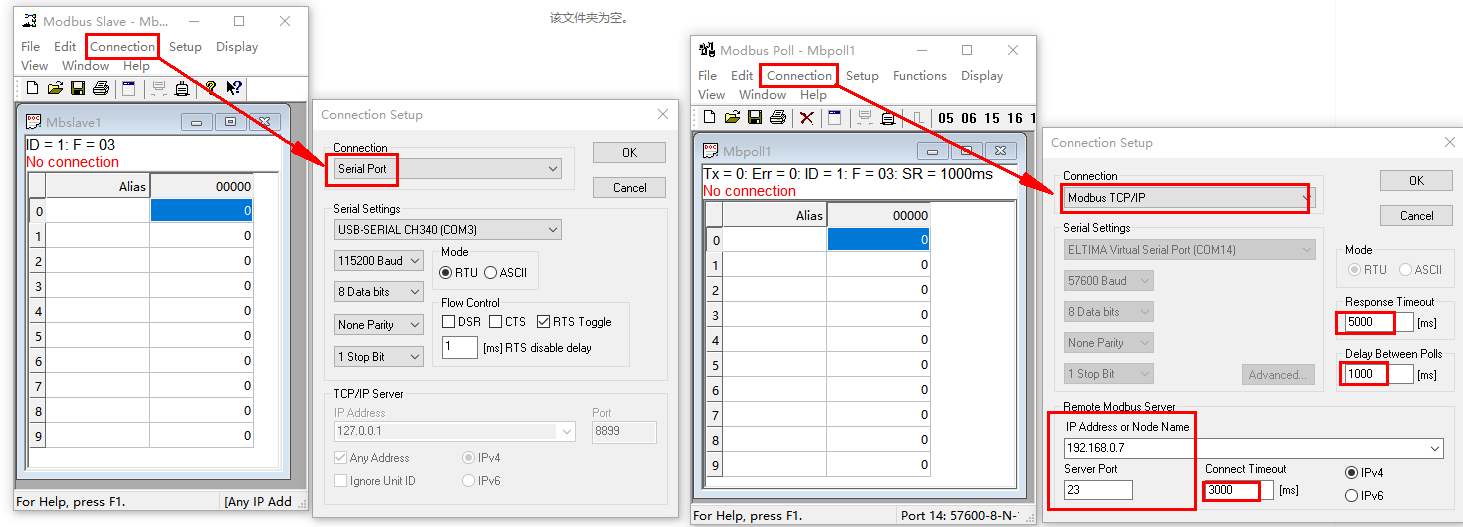
Task: Open Display menu in Modbus Slave
Action: point(237,47)
